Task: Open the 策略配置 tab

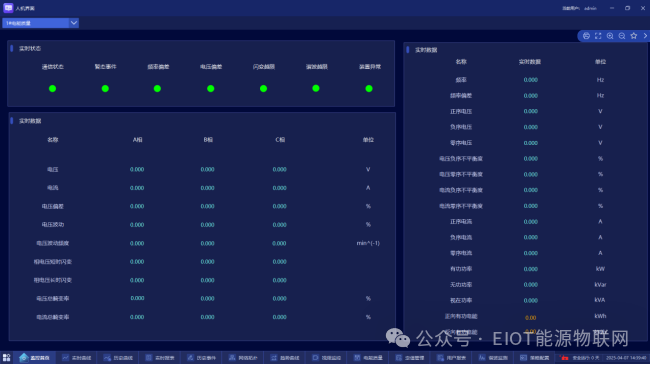Action: (x=535, y=358)
